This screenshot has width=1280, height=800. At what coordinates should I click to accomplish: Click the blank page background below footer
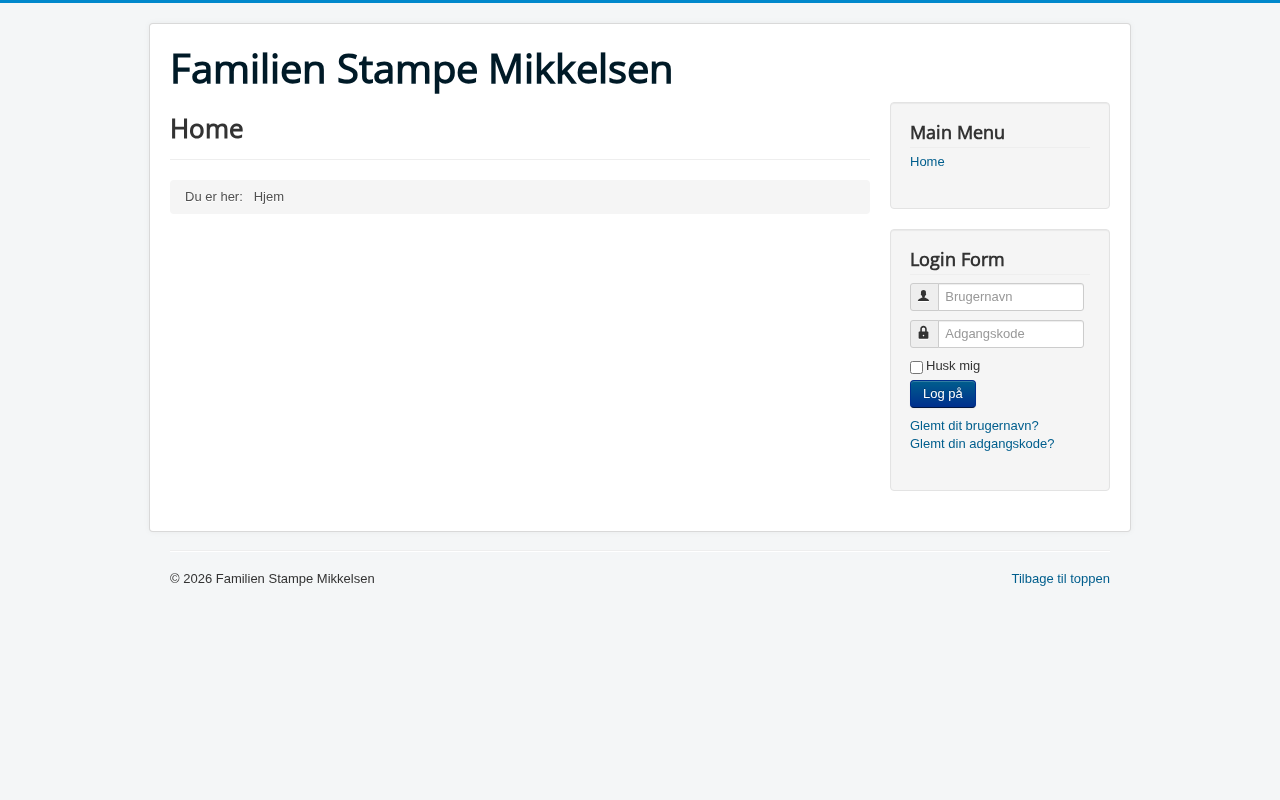640,700
